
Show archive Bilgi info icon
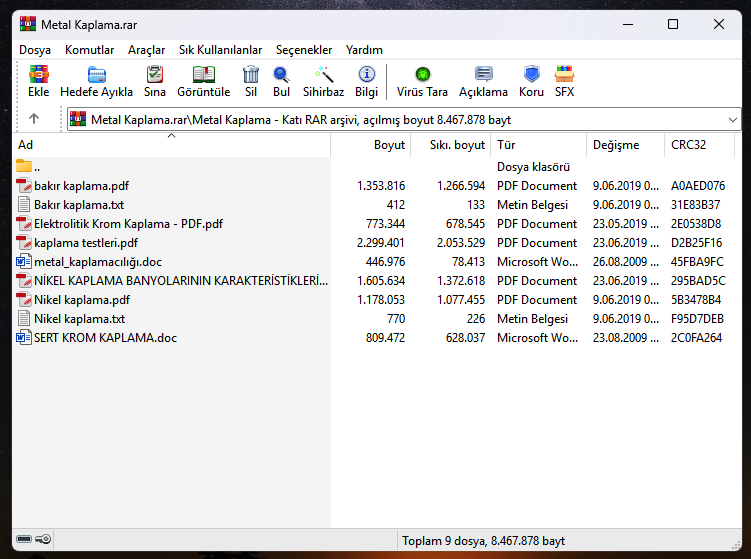point(366,75)
